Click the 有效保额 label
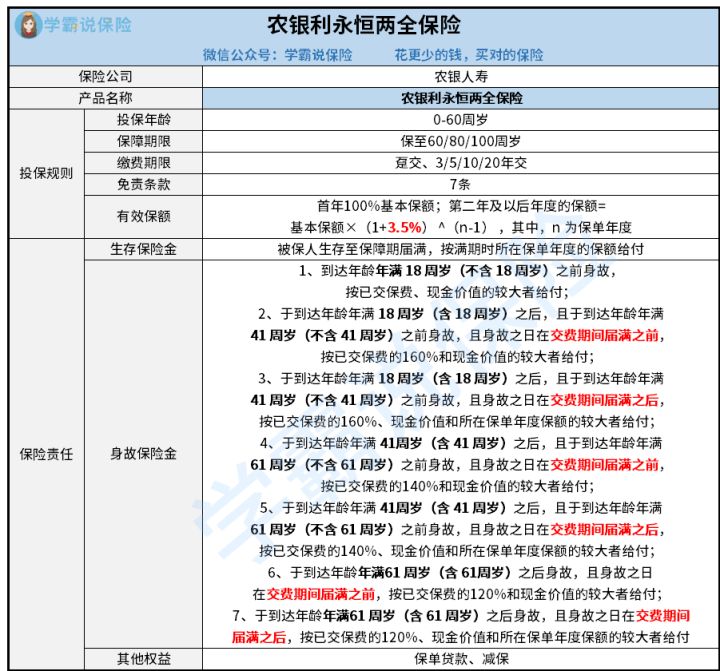 (x=144, y=216)
